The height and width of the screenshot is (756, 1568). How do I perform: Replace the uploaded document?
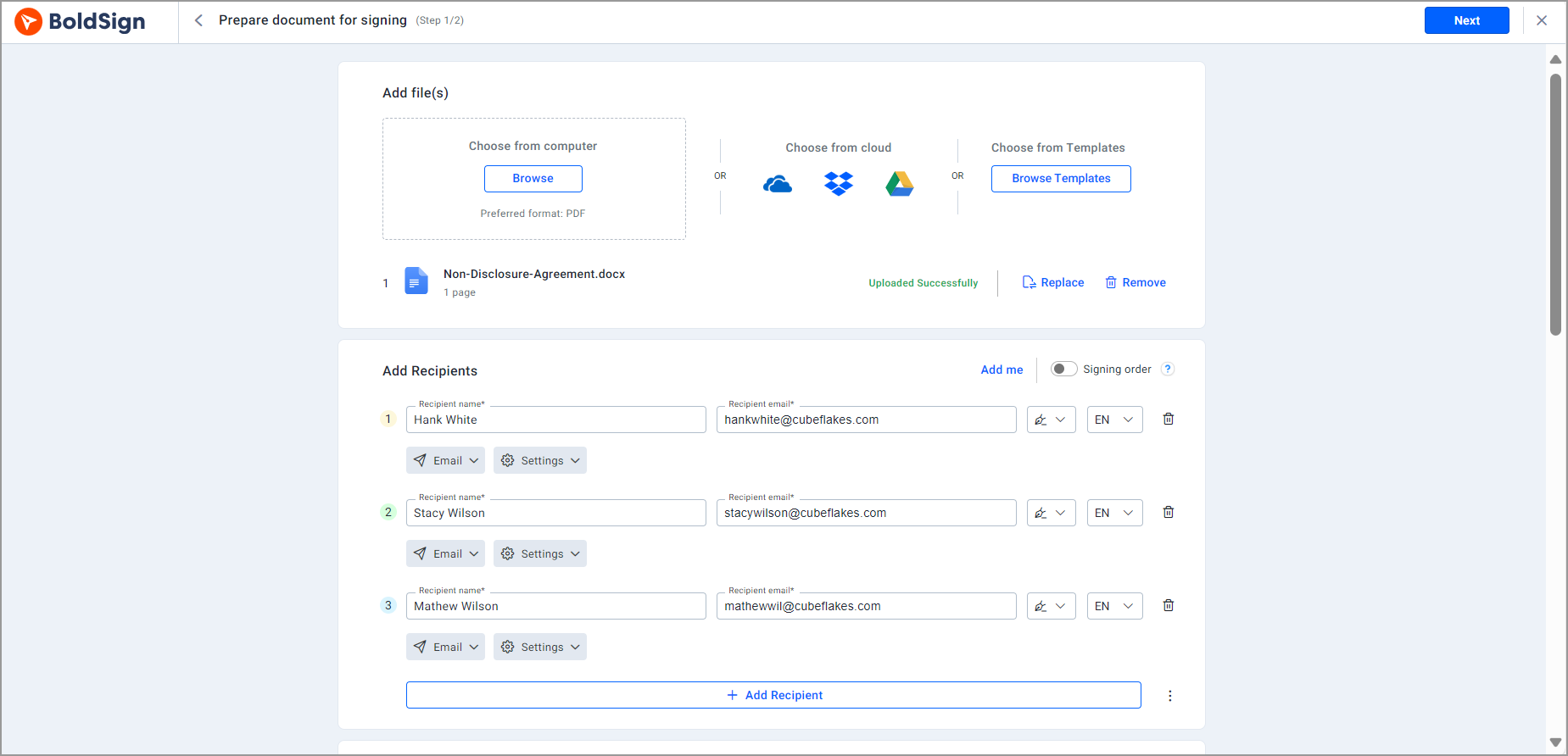tap(1053, 282)
